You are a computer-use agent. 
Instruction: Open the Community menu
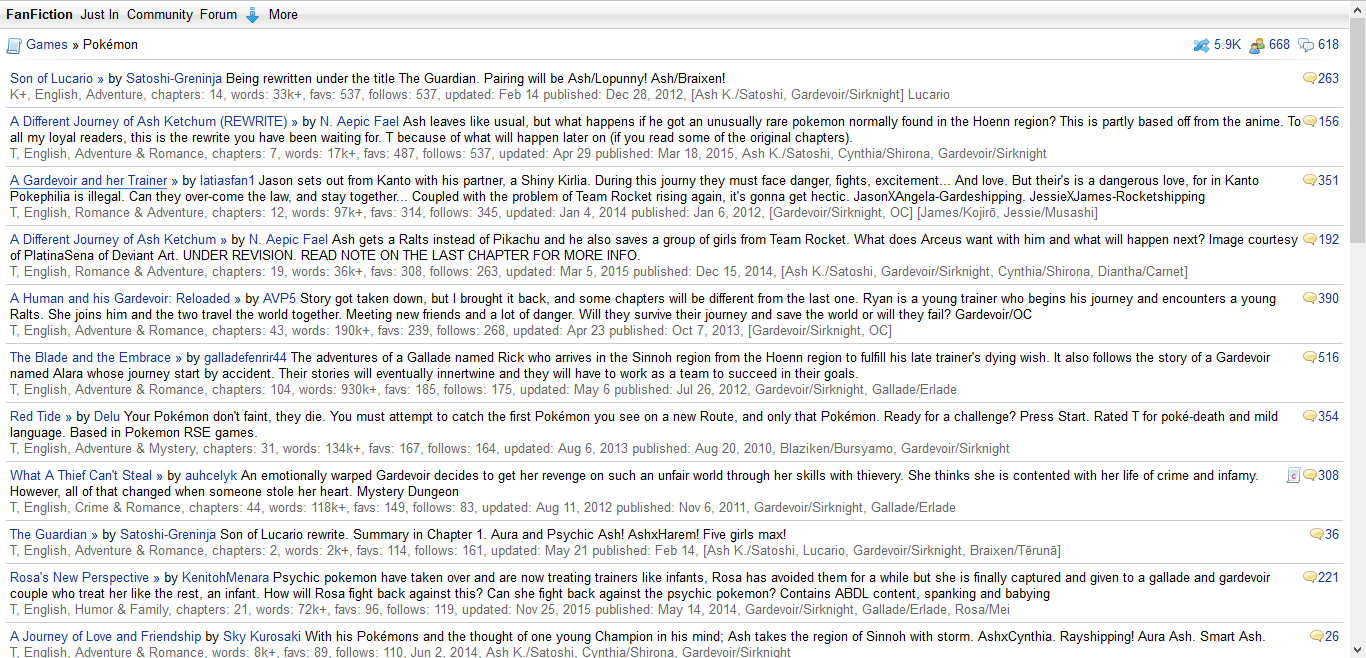coord(160,14)
